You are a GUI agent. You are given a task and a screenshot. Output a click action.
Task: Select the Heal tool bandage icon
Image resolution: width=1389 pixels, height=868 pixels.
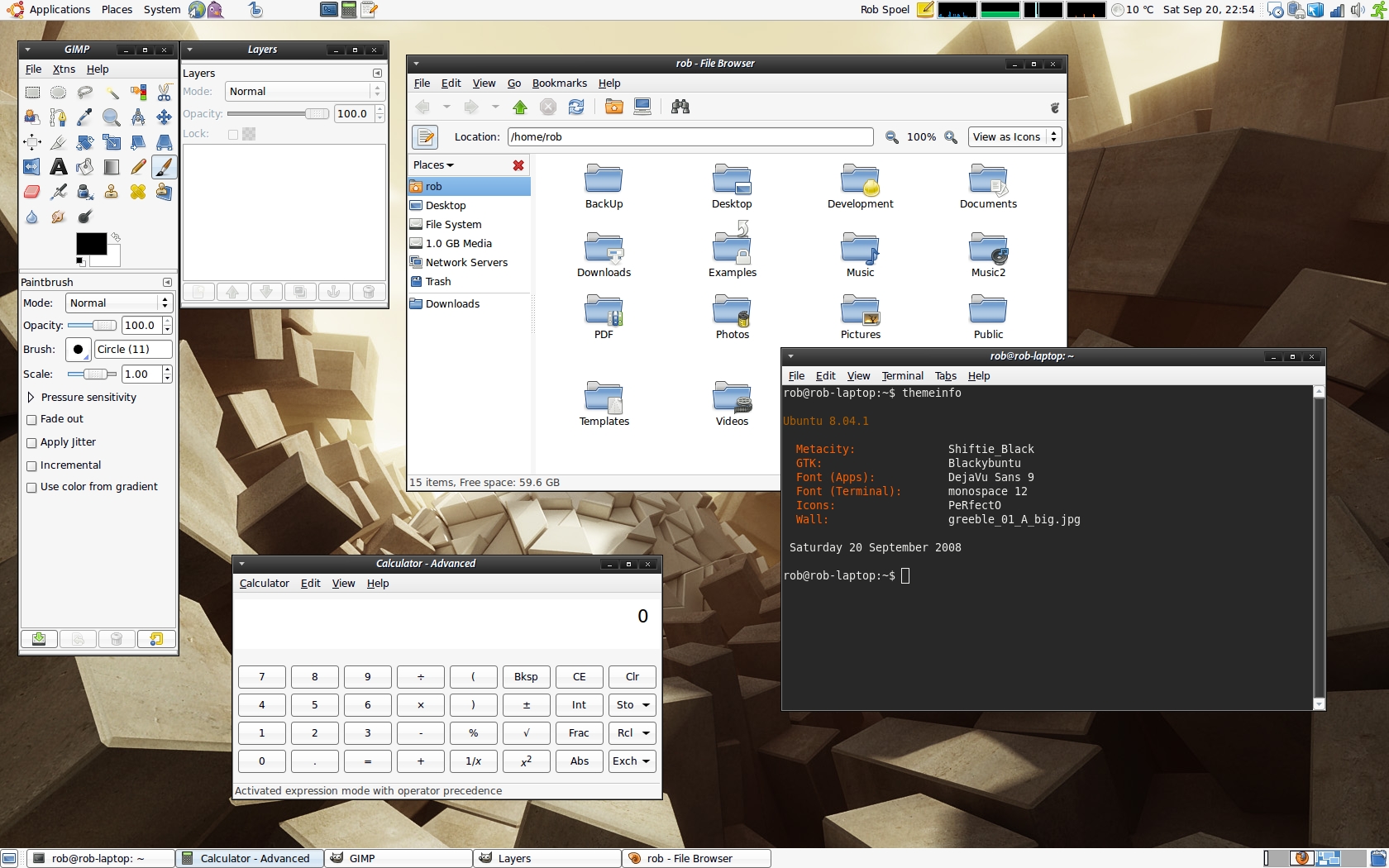[137, 192]
